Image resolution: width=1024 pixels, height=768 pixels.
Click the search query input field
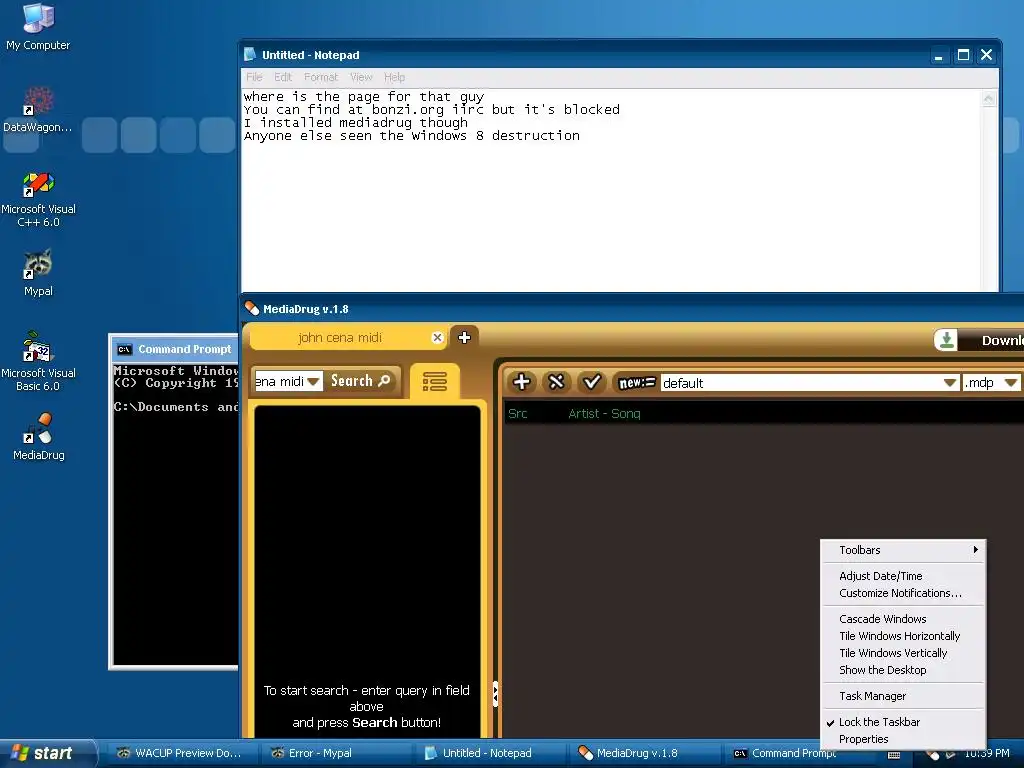coord(280,381)
